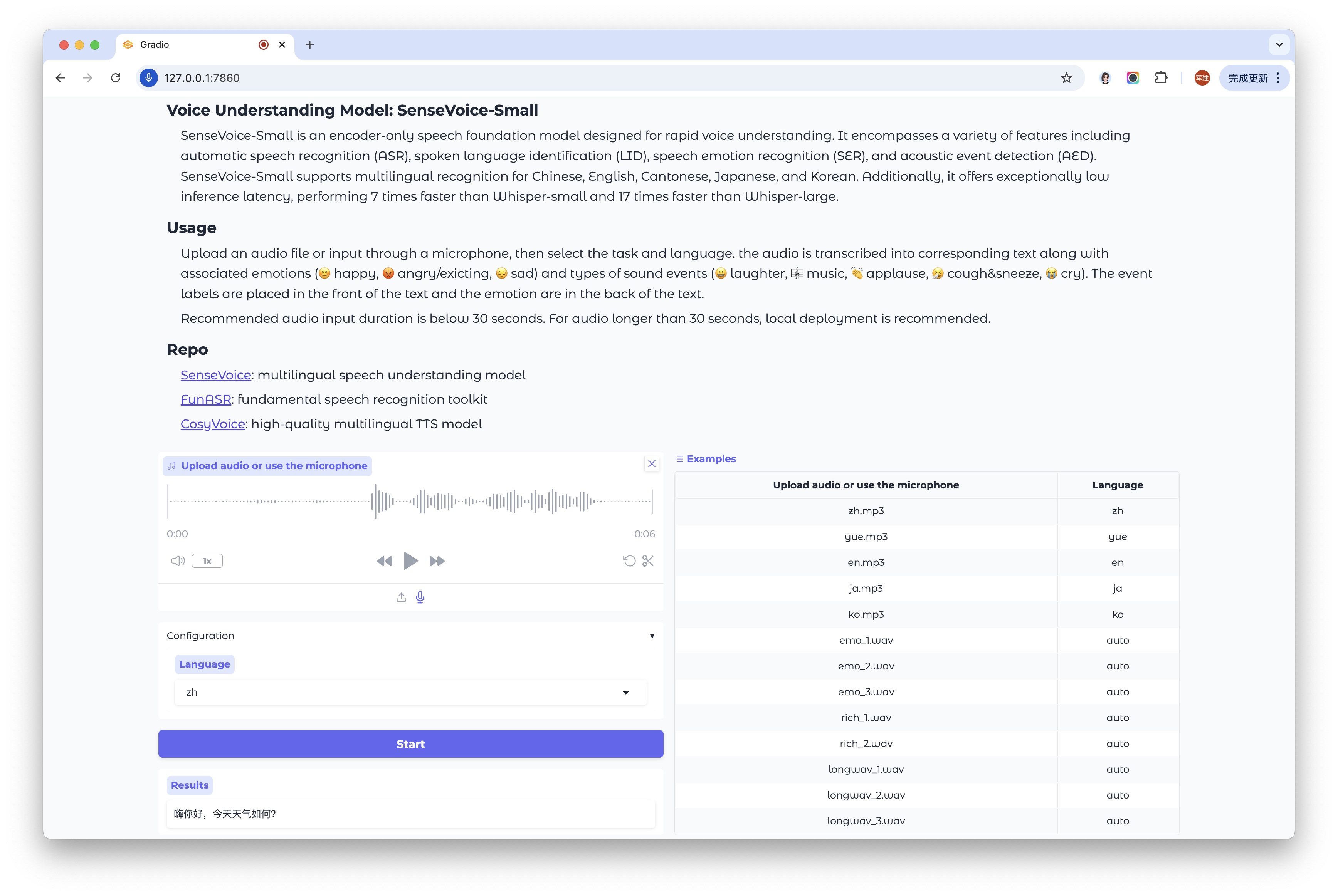Click the upload file icon

[x=401, y=597]
